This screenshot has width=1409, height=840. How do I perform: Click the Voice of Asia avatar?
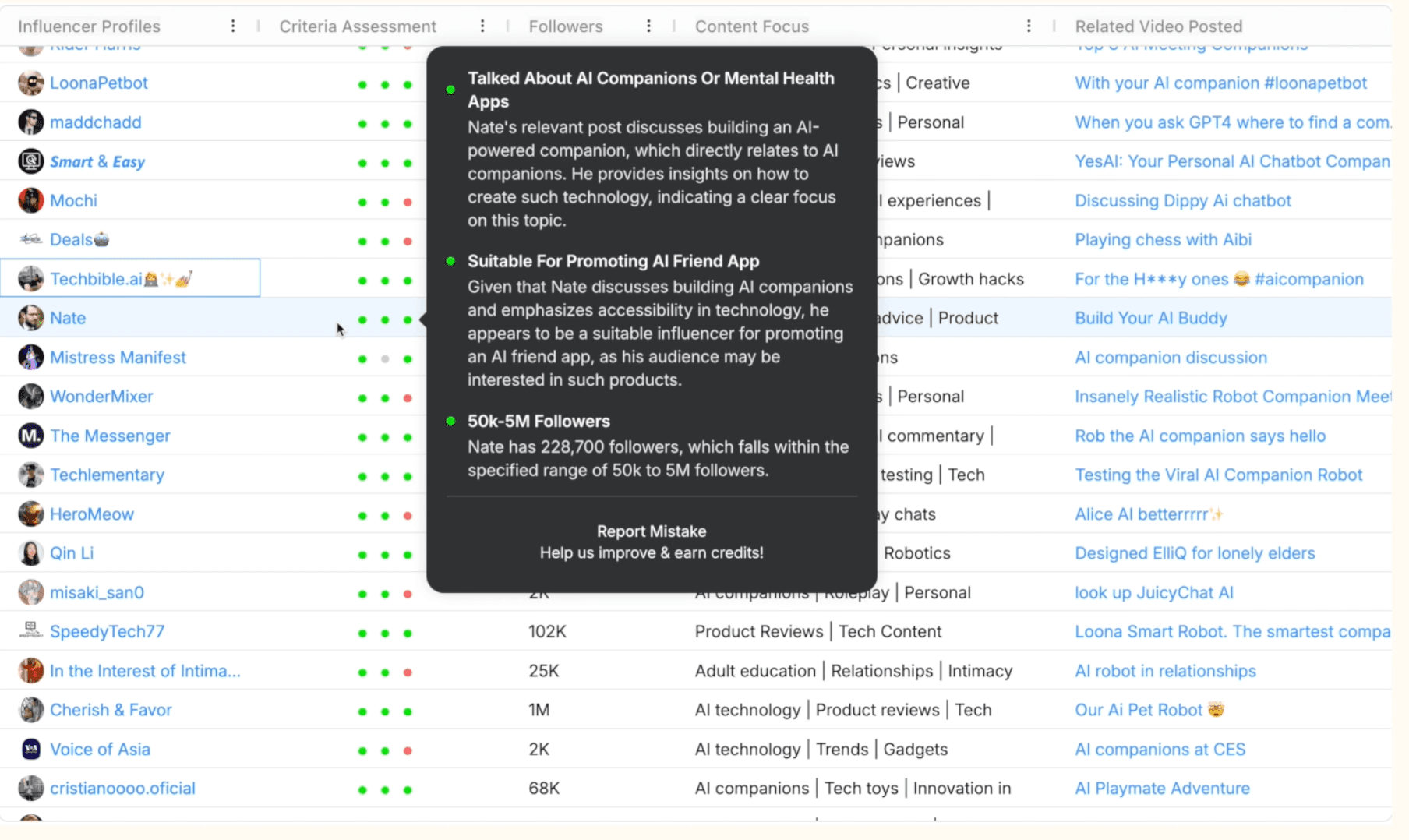(x=30, y=749)
